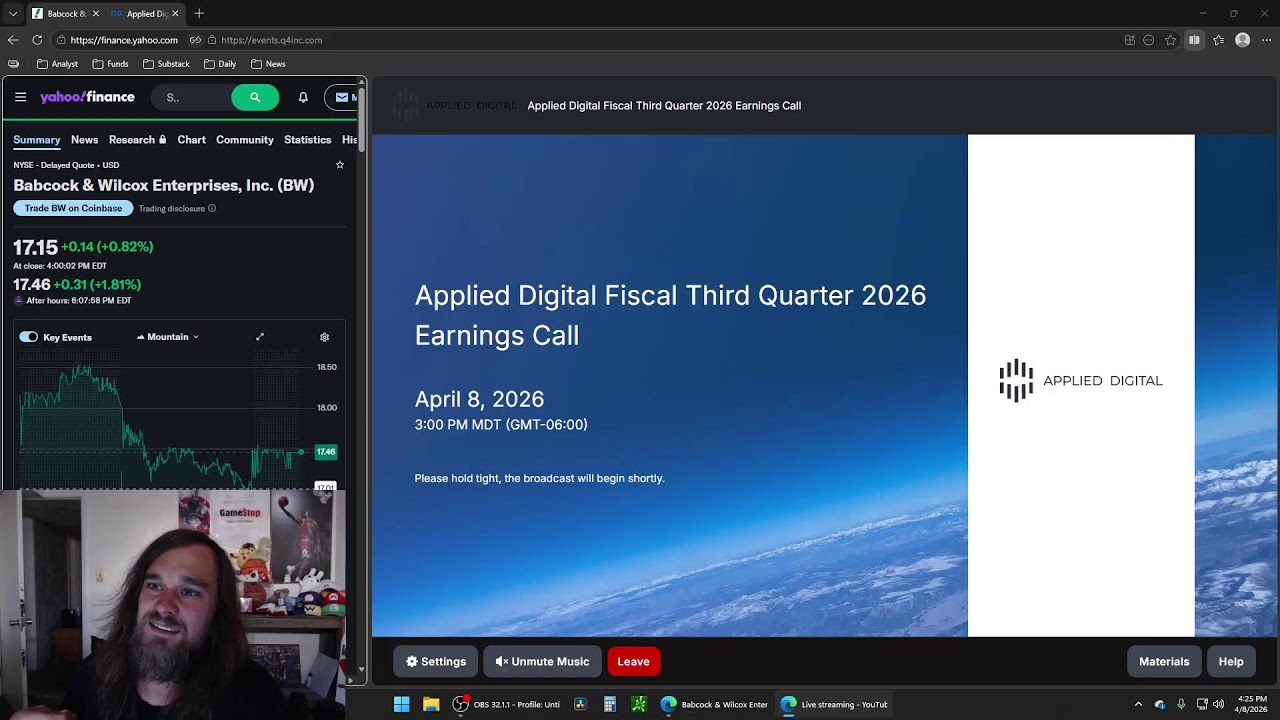Go back with the browser back arrow
The height and width of the screenshot is (720, 1280).
click(13, 40)
